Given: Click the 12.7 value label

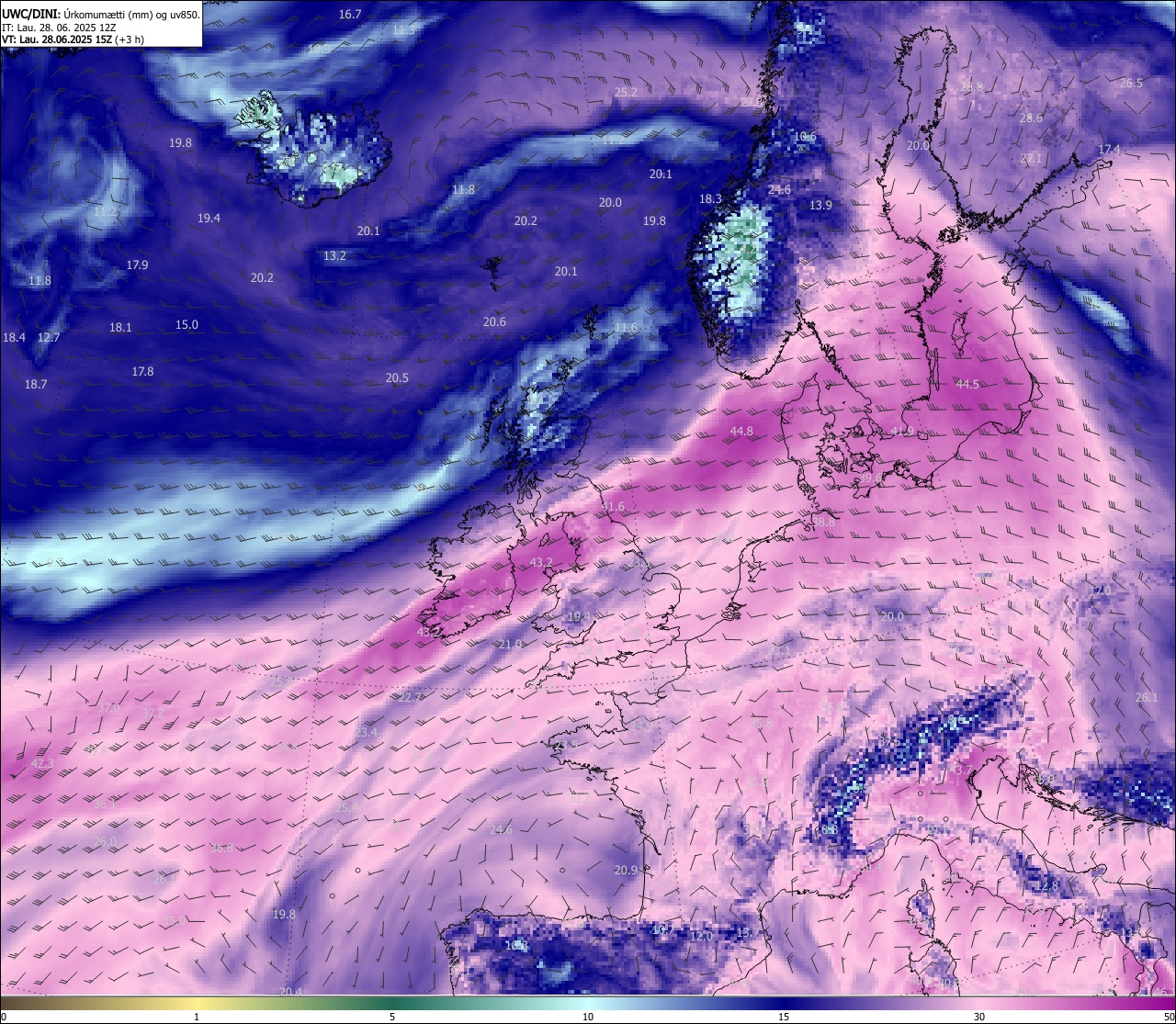Looking at the screenshot, I should tap(48, 337).
